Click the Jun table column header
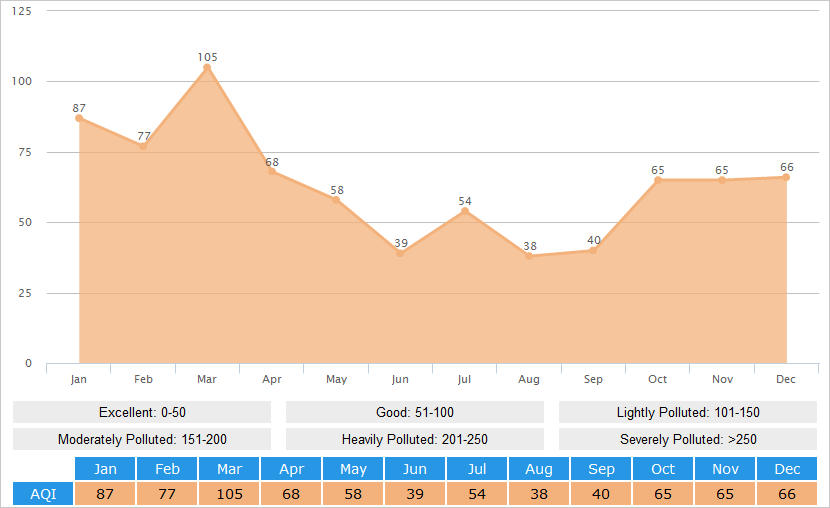The image size is (830, 508). click(415, 469)
